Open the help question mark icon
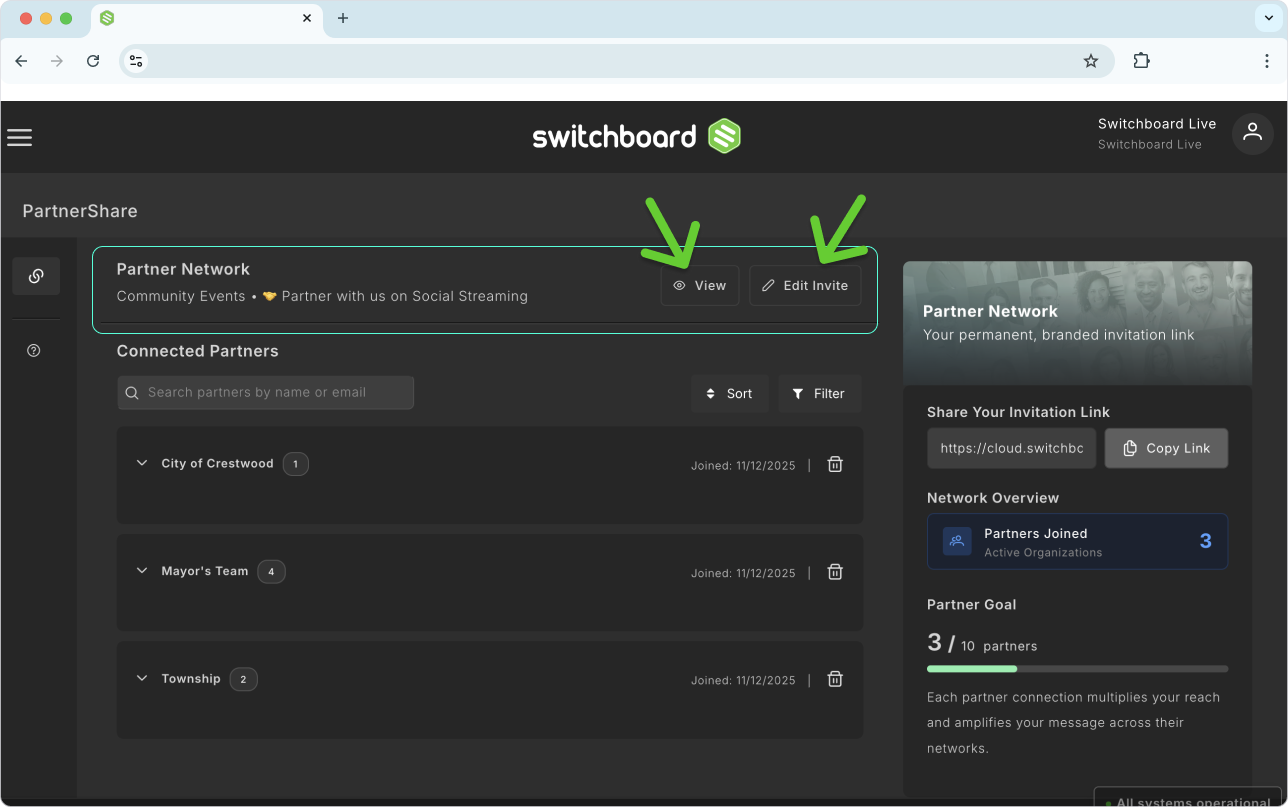This screenshot has height=807, width=1288. 34,351
